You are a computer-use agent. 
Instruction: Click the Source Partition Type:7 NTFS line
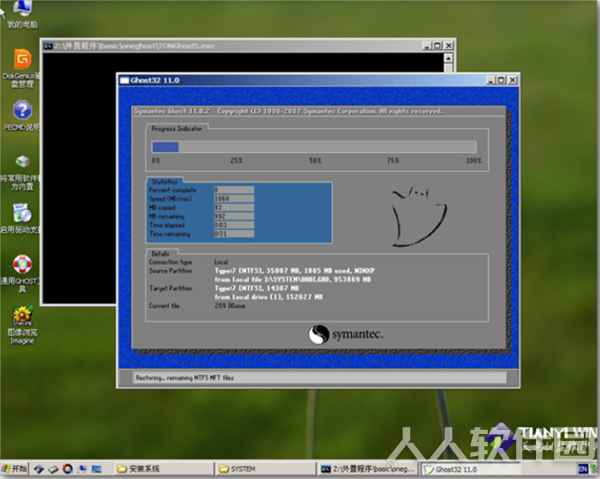tap(294, 270)
